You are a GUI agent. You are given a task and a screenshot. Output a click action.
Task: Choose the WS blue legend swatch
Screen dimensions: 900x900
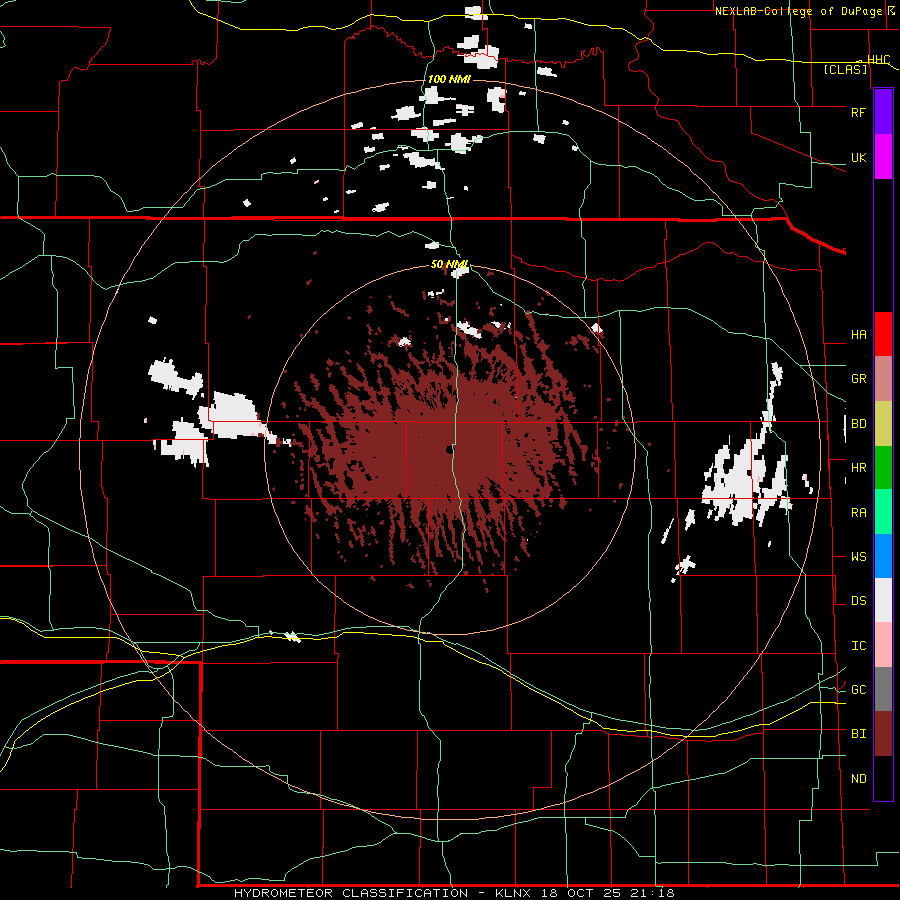(x=883, y=556)
